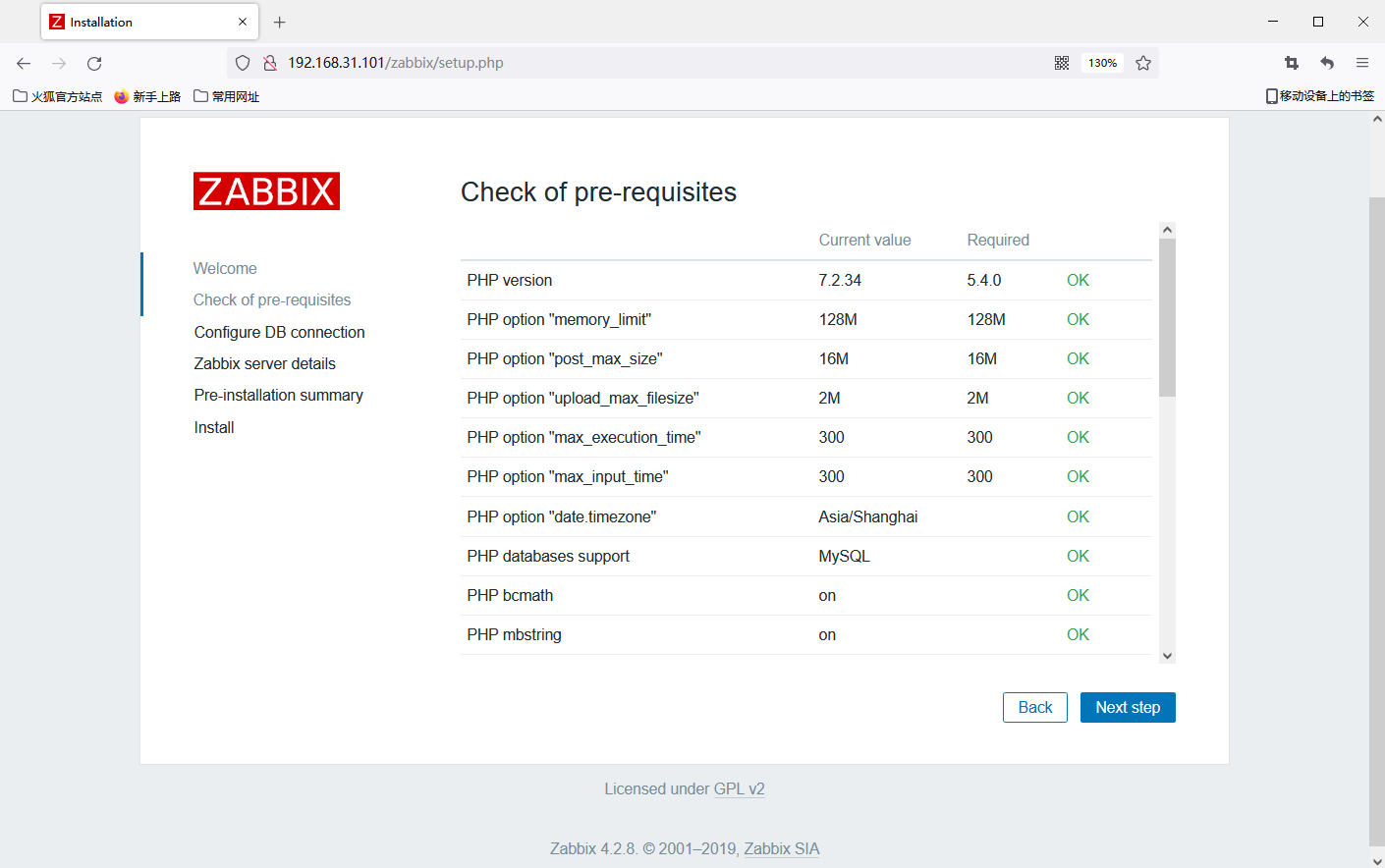Bookmark this page using the star icon
This screenshot has width=1385, height=868.
click(1142, 62)
